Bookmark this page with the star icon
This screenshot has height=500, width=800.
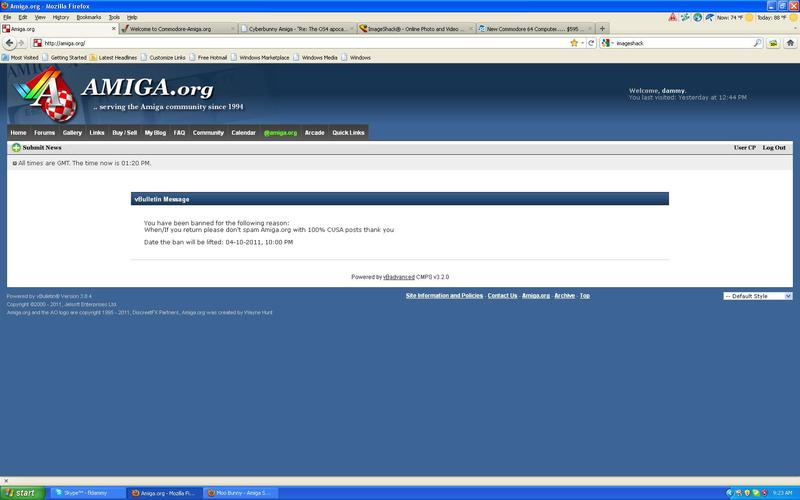574,43
